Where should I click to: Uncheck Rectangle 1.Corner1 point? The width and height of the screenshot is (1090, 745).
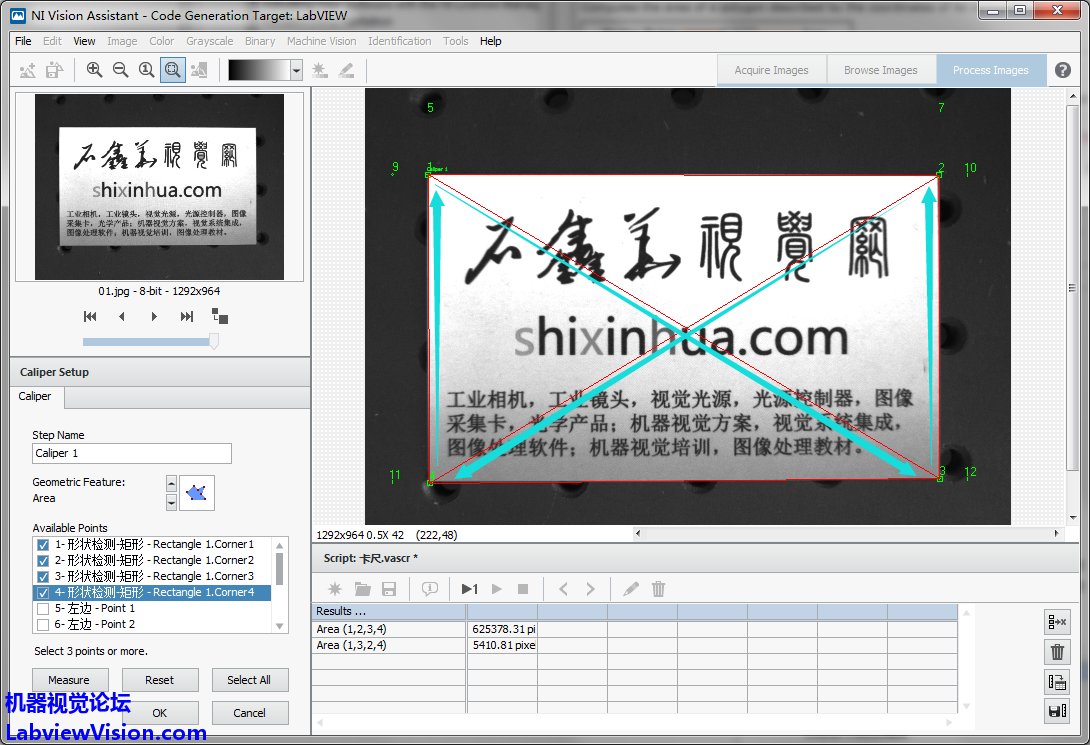pyautogui.click(x=42, y=545)
